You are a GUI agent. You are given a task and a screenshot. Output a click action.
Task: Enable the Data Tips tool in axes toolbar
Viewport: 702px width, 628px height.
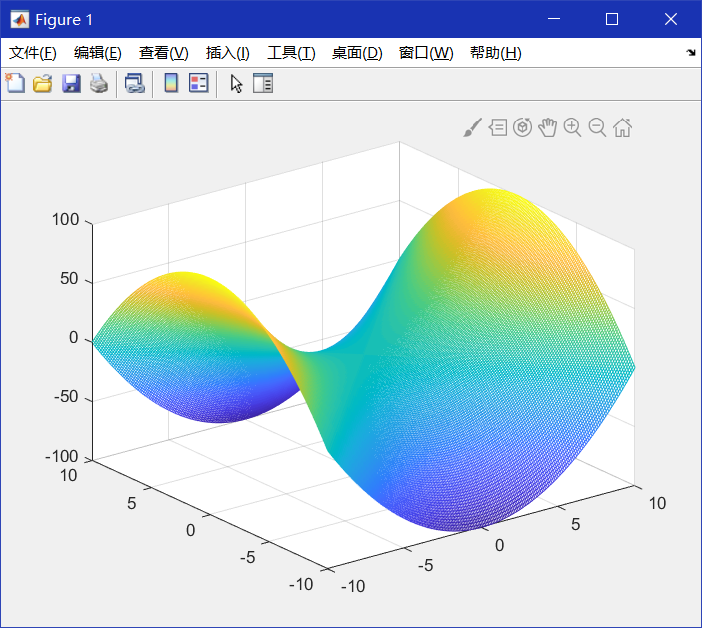[498, 128]
